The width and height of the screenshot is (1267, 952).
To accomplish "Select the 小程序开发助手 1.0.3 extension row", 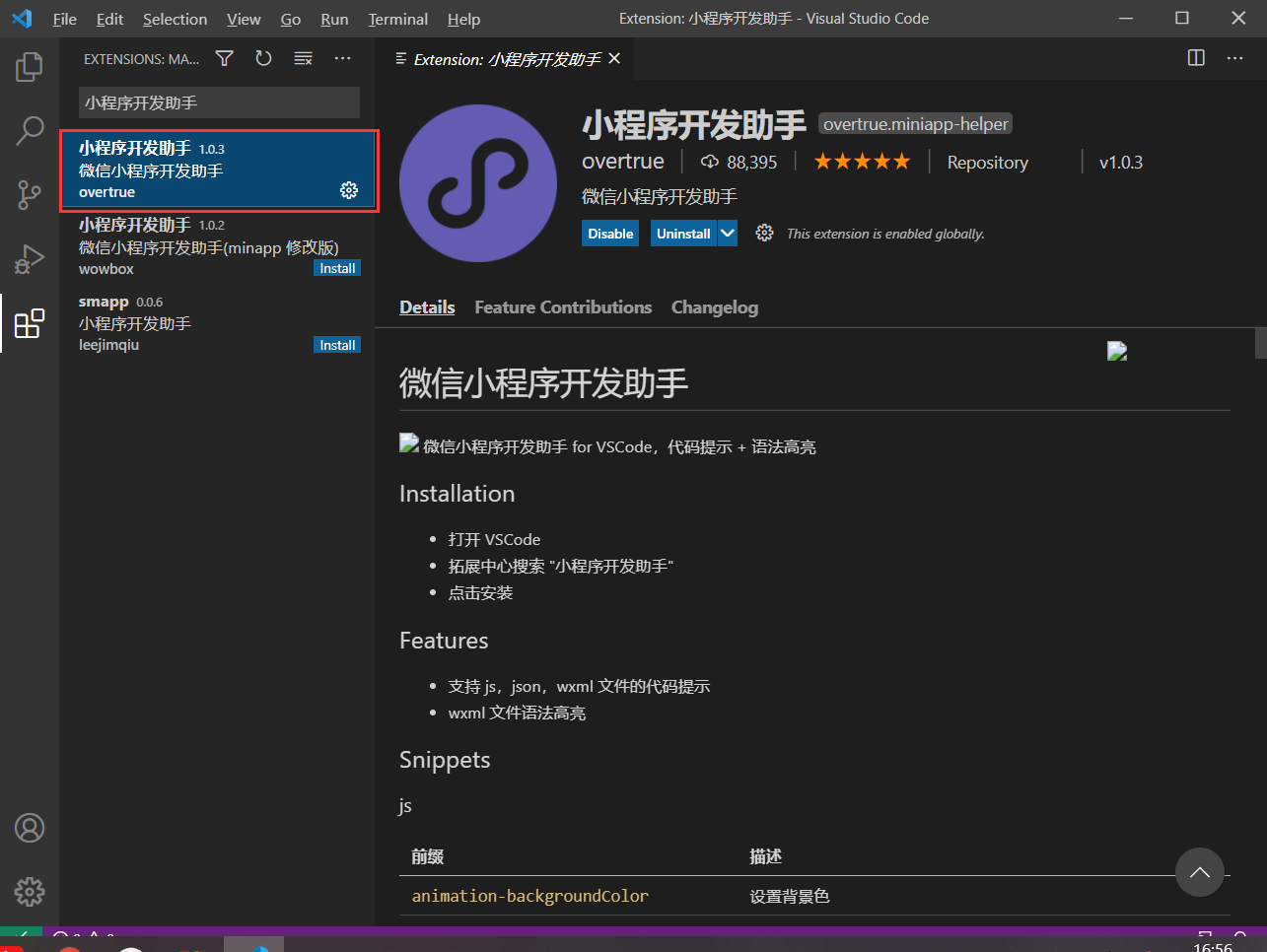I will pos(219,170).
